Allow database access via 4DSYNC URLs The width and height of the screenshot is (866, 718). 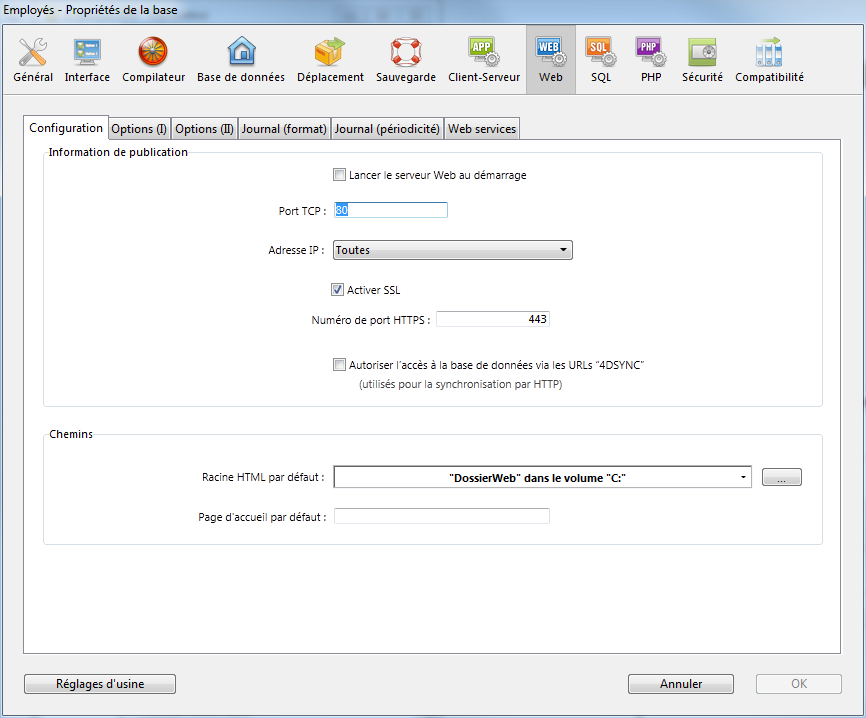coord(340,365)
